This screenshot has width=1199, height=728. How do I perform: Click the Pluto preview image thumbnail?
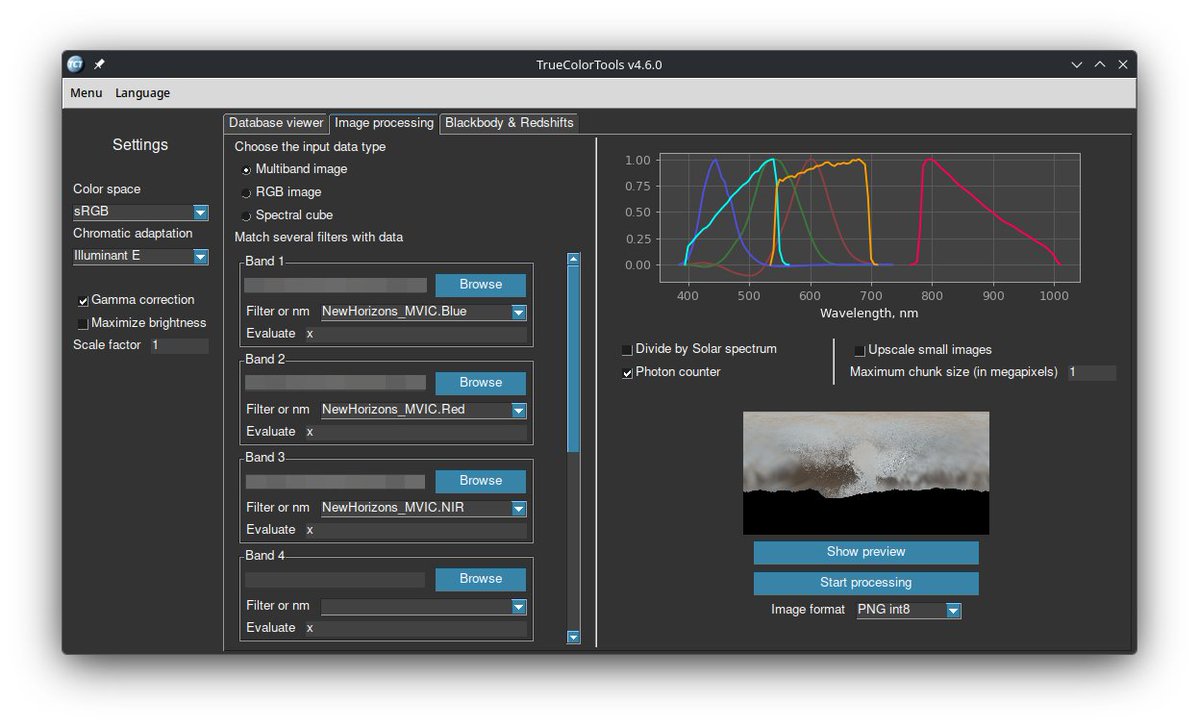tap(866, 473)
